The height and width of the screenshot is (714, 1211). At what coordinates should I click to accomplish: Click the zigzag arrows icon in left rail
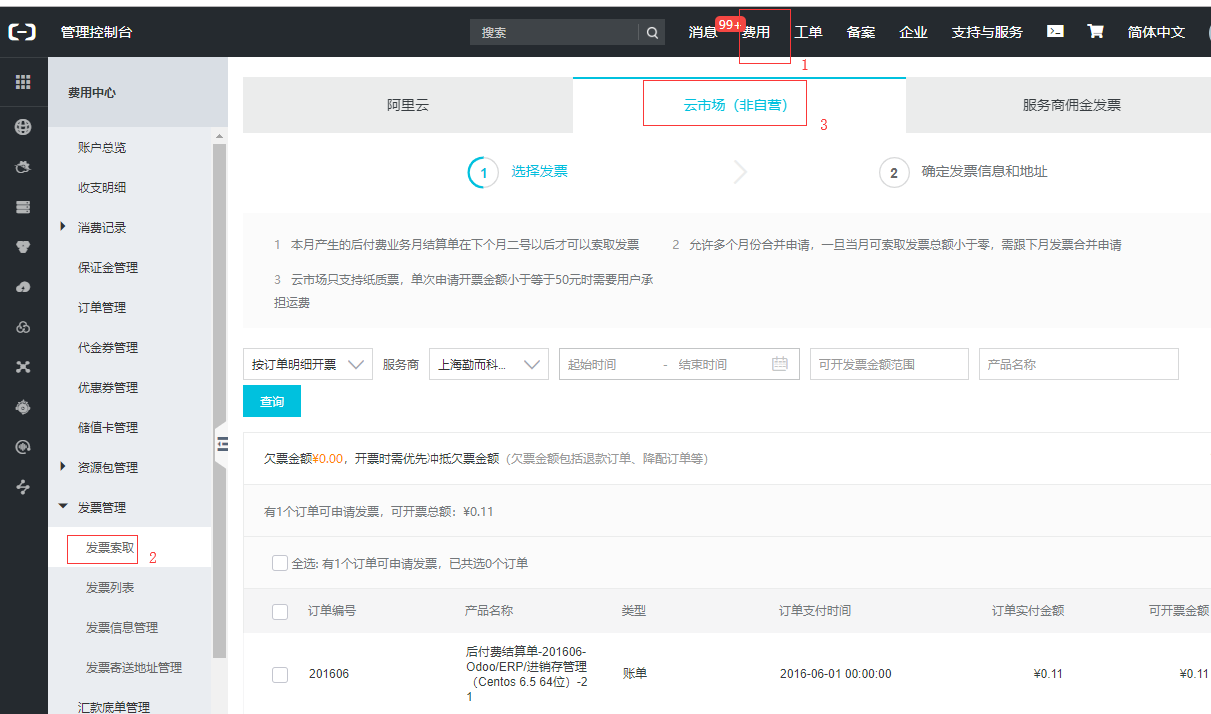pyautogui.click(x=23, y=487)
